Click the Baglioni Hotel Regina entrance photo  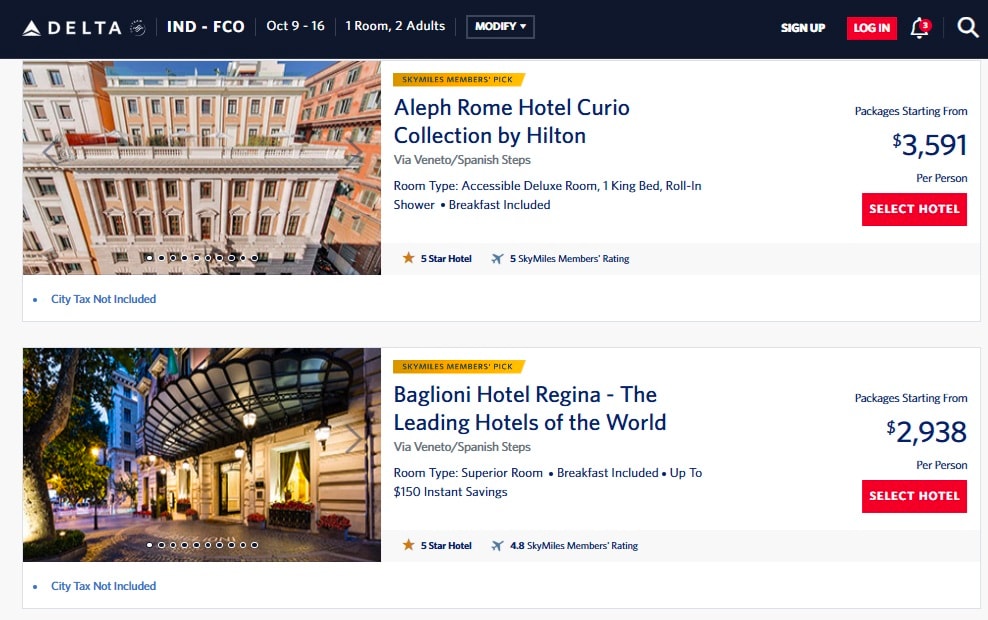click(x=202, y=455)
